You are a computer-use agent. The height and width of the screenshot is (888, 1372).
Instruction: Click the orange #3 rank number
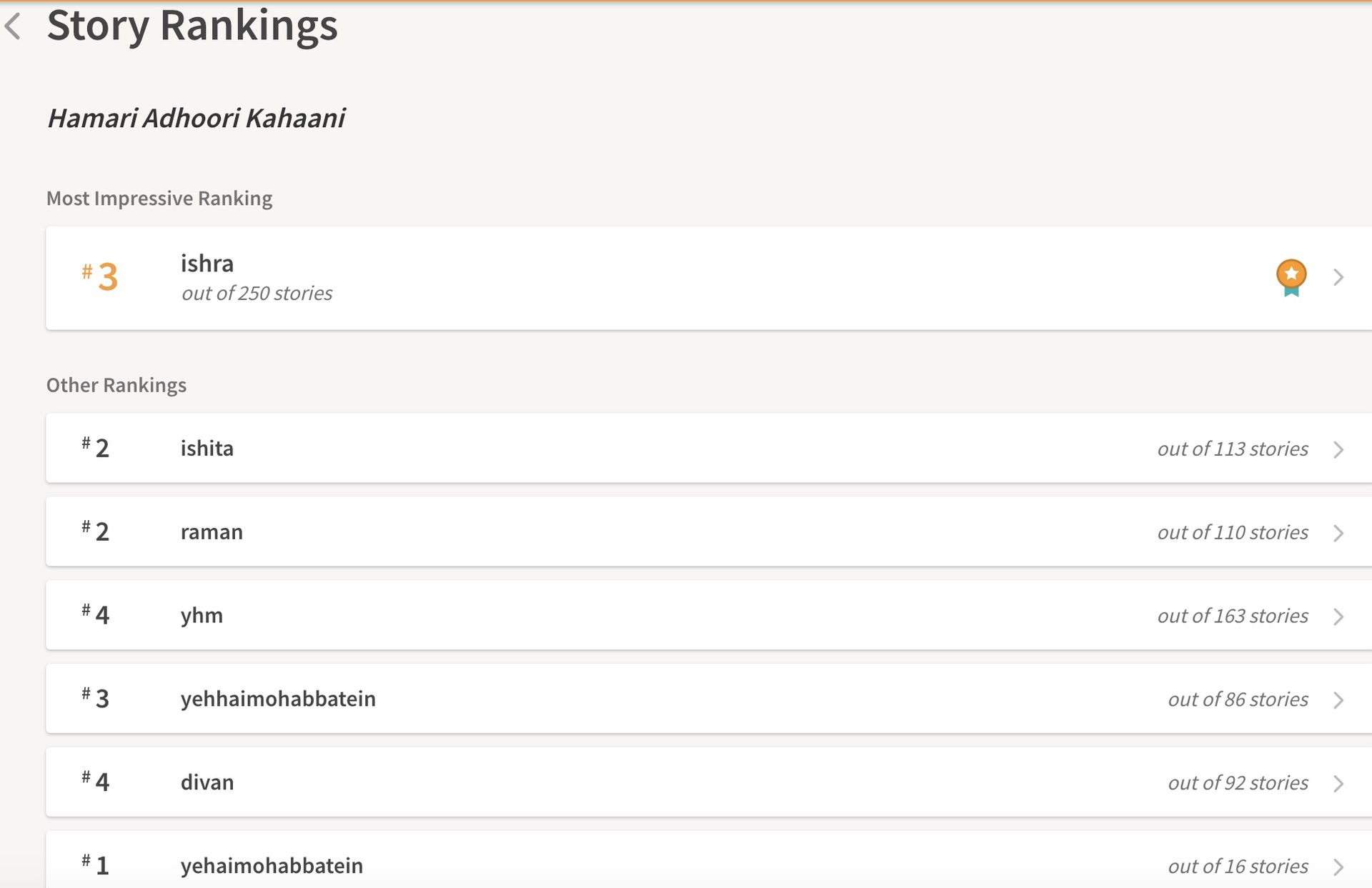point(99,277)
